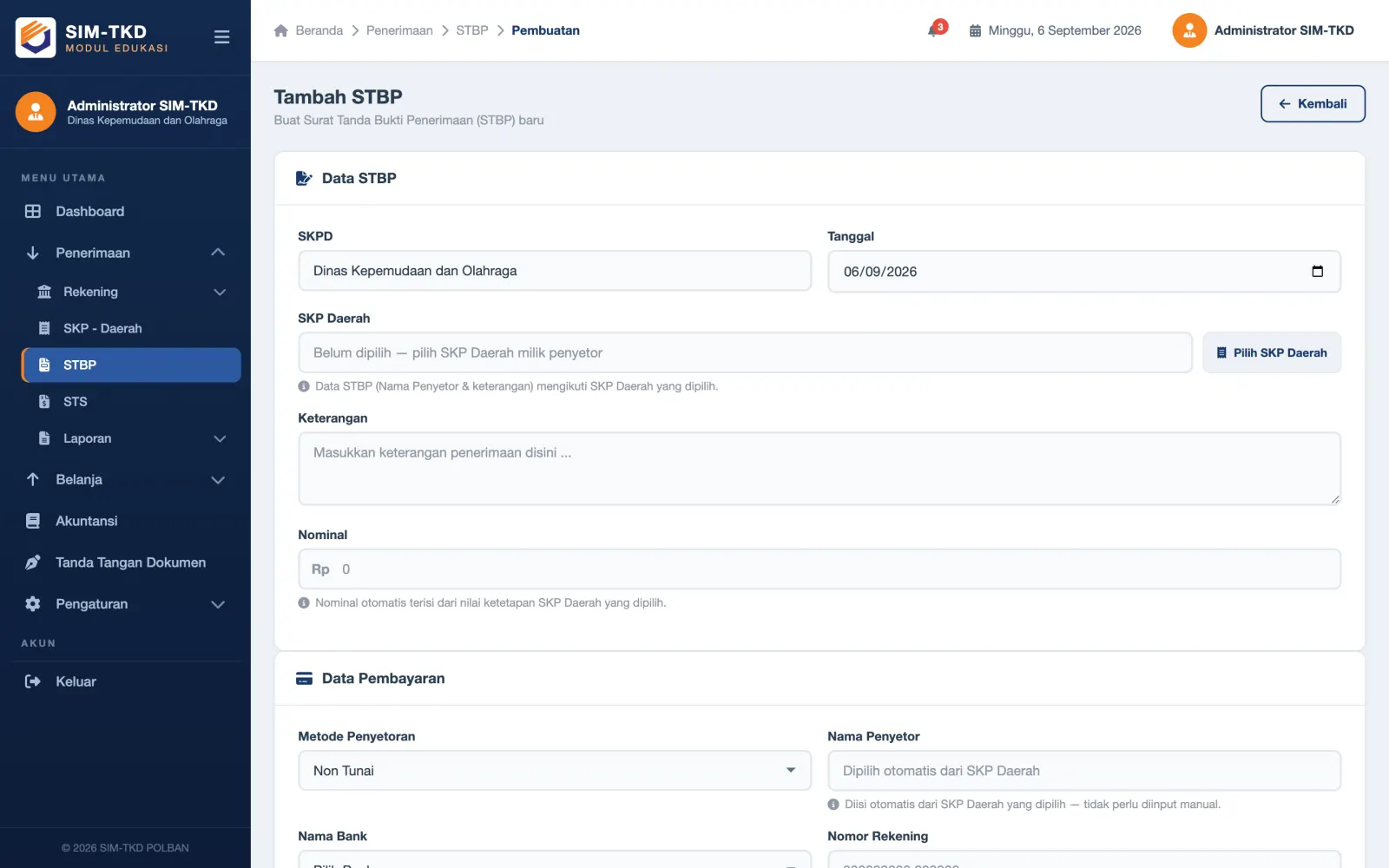1389x868 pixels.
Task: Click the Nama Penyetor field
Action: [x=1084, y=771]
